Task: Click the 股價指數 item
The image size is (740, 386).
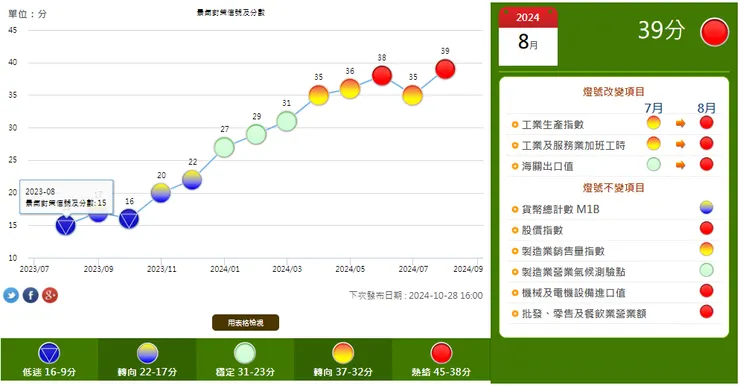Action: (542, 230)
